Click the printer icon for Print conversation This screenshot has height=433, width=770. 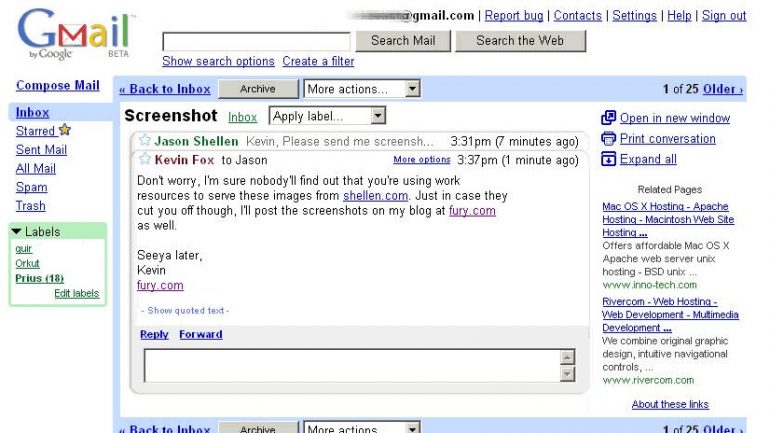608,139
